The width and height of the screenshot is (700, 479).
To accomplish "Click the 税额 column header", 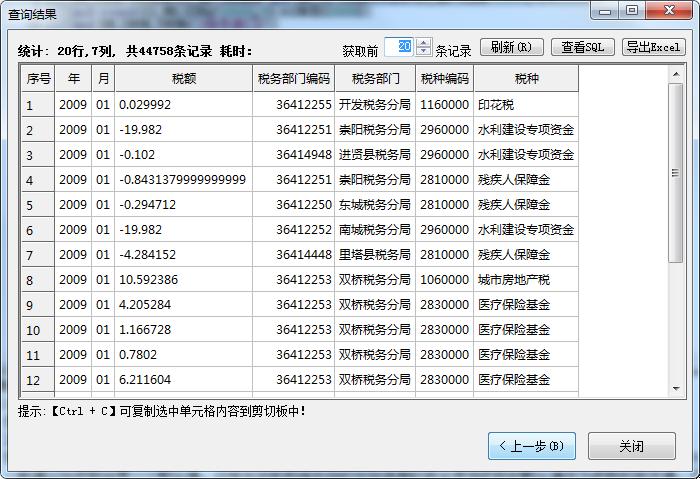I will pos(183,78).
